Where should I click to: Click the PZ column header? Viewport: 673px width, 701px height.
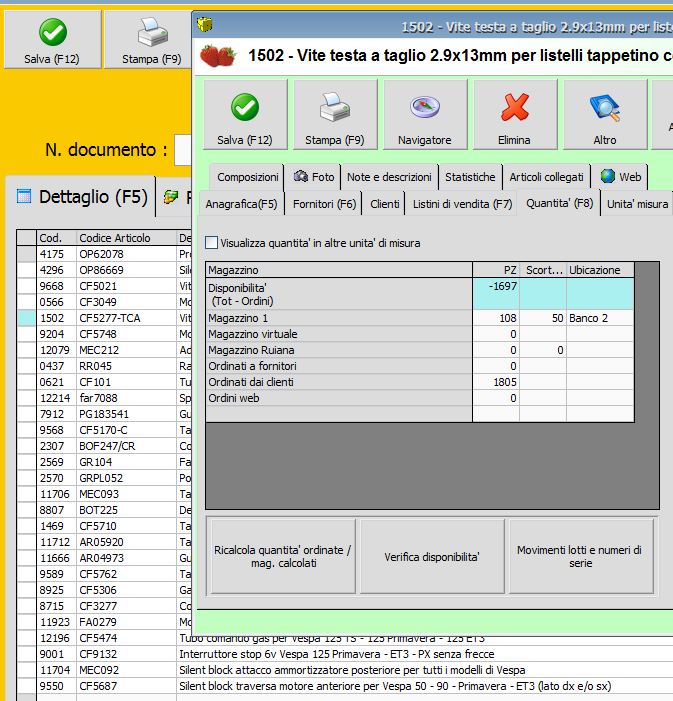pyautogui.click(x=496, y=270)
